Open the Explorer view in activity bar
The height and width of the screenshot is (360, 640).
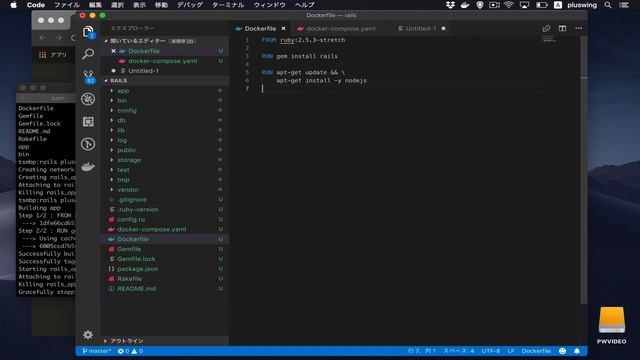point(88,32)
